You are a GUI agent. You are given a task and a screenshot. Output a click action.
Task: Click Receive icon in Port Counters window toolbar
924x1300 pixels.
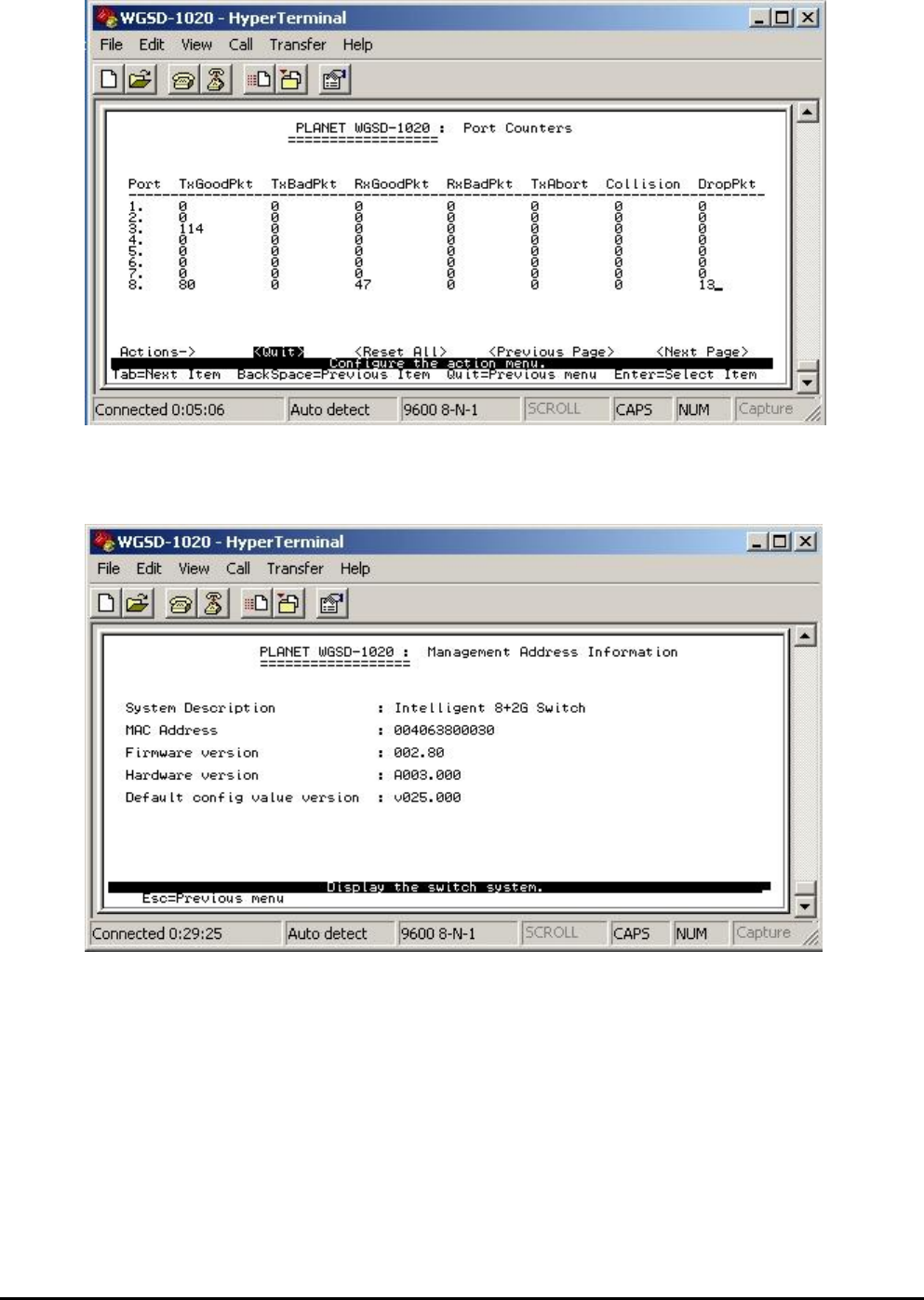click(290, 80)
